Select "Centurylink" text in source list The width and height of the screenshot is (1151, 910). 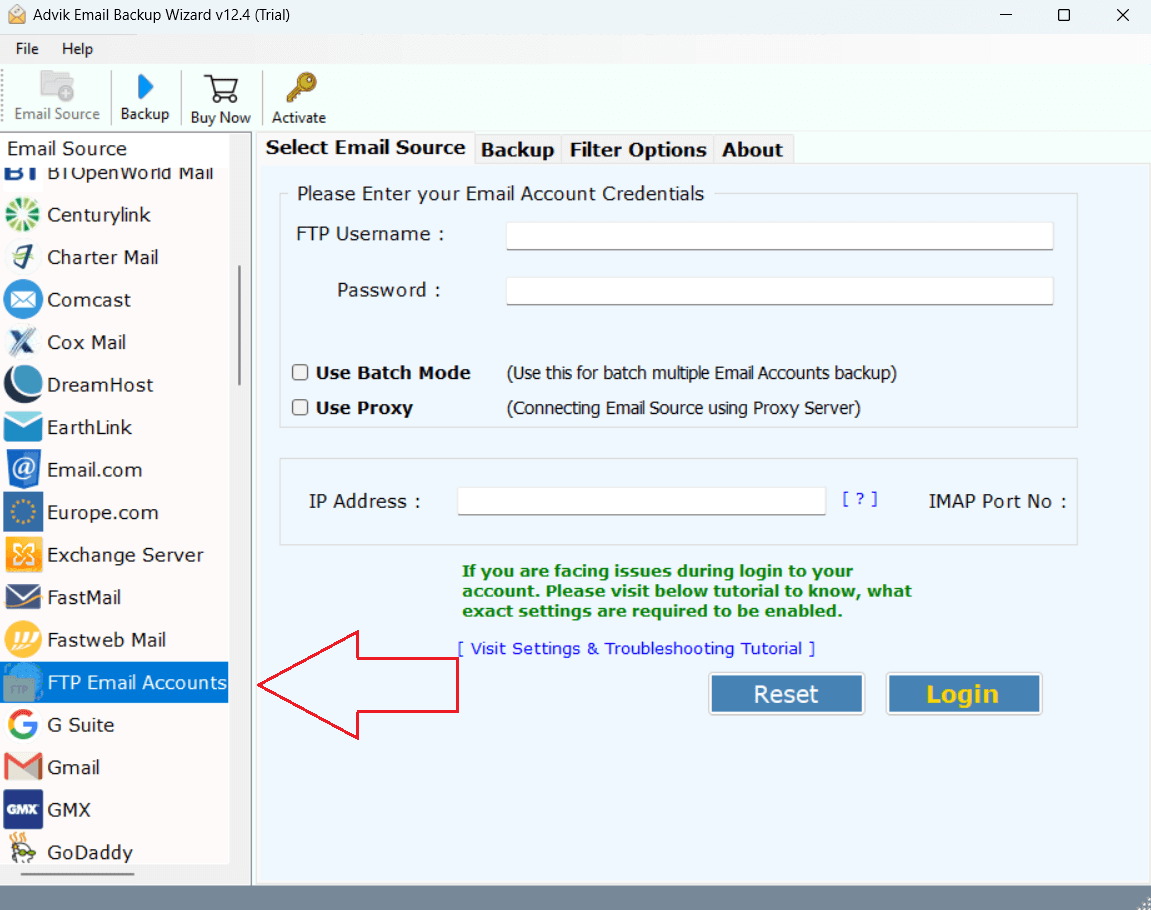coord(98,215)
